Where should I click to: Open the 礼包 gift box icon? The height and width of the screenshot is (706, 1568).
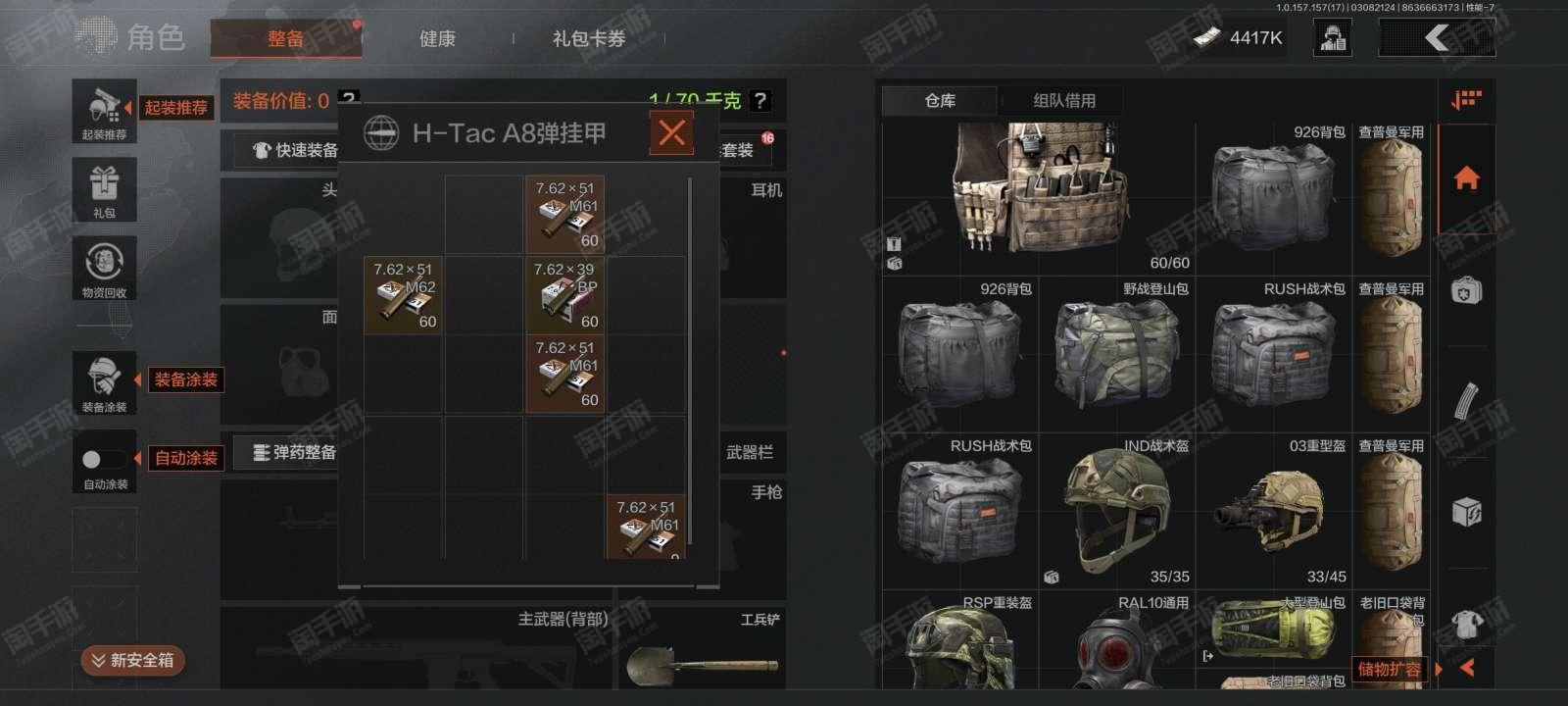tap(105, 188)
